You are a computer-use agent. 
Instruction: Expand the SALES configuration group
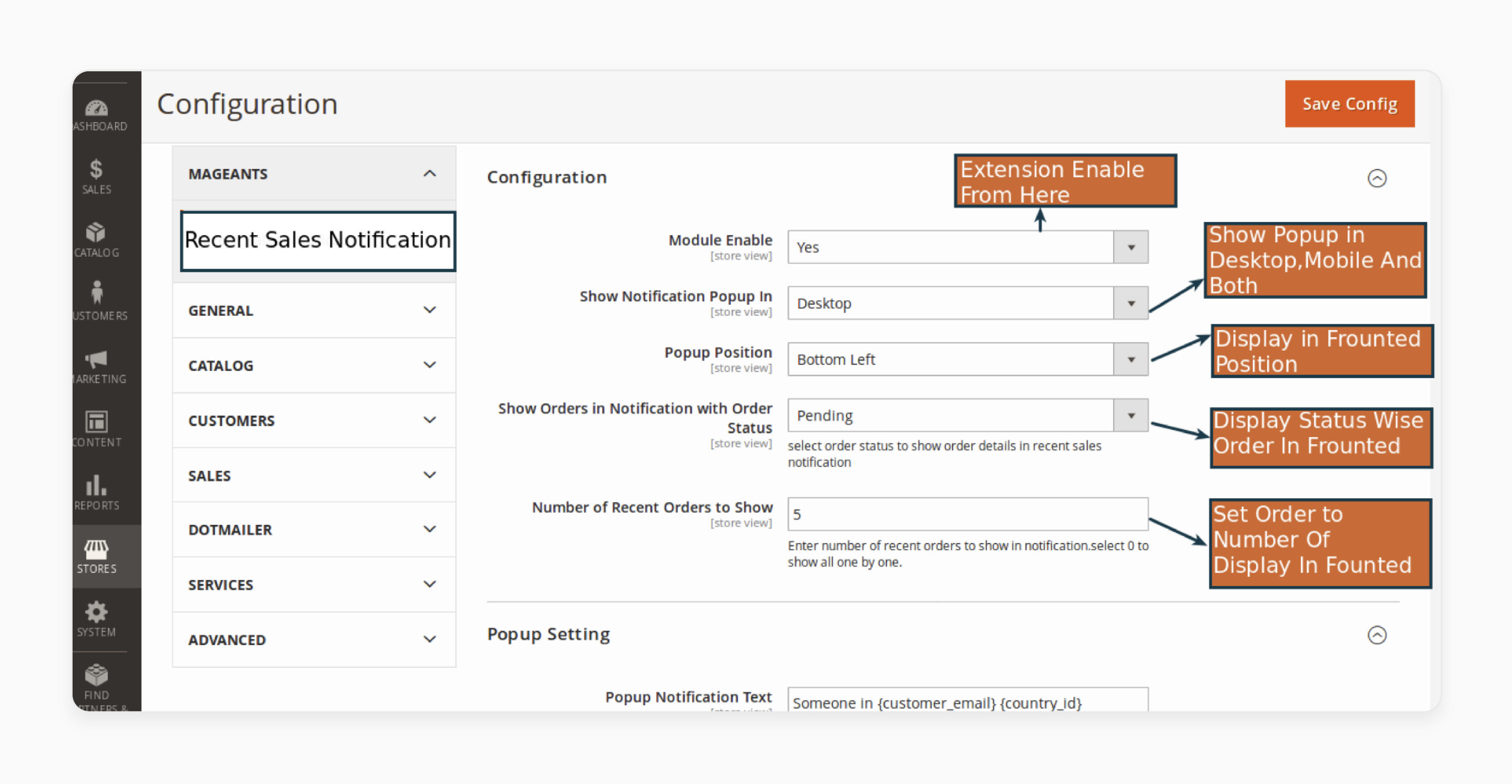(314, 475)
